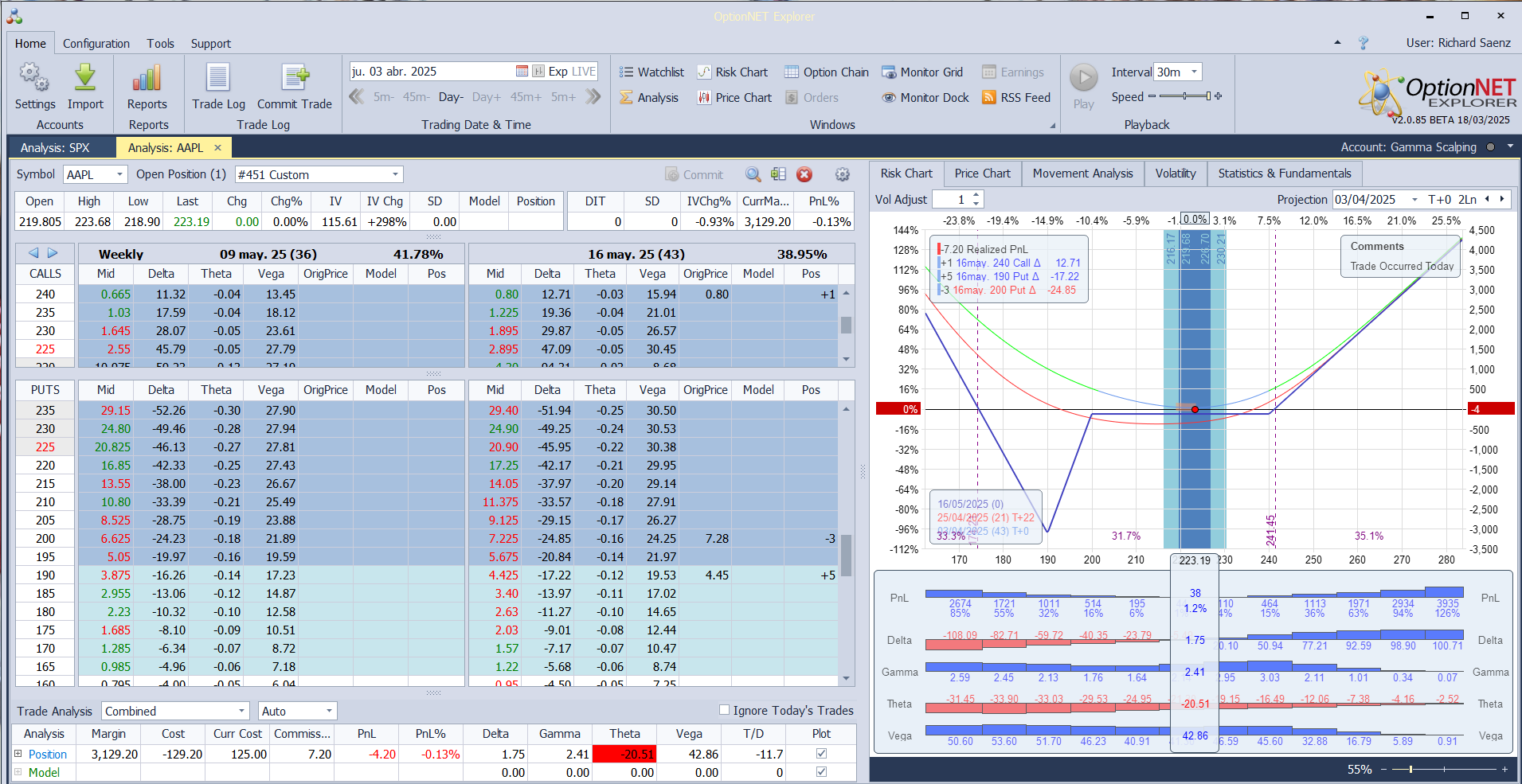The width and height of the screenshot is (1522, 784).
Task: Expand the Model row in analysis table
Action: point(18,772)
